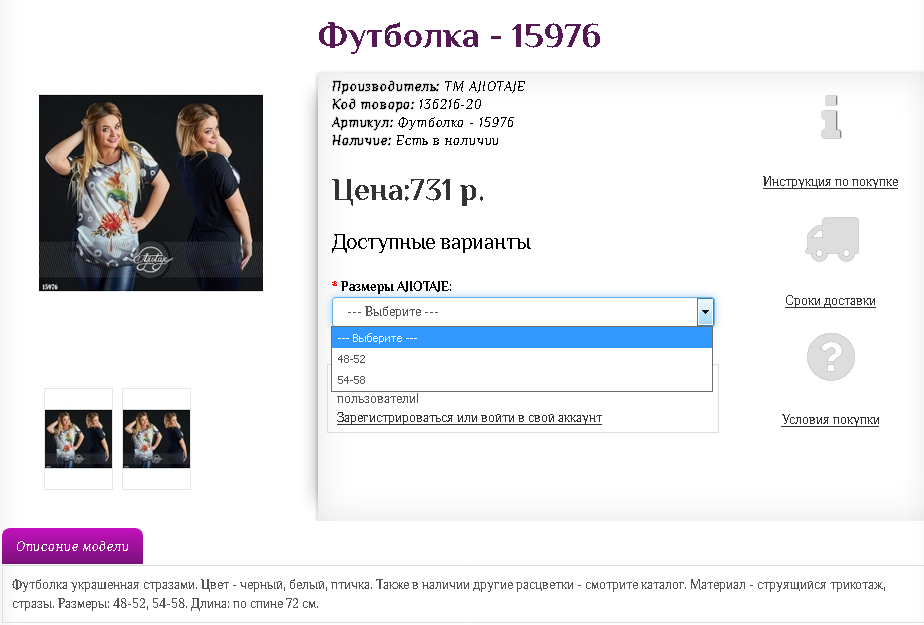924x625 pixels.
Task: Click the Футболка - 15976 page title
Action: (459, 35)
